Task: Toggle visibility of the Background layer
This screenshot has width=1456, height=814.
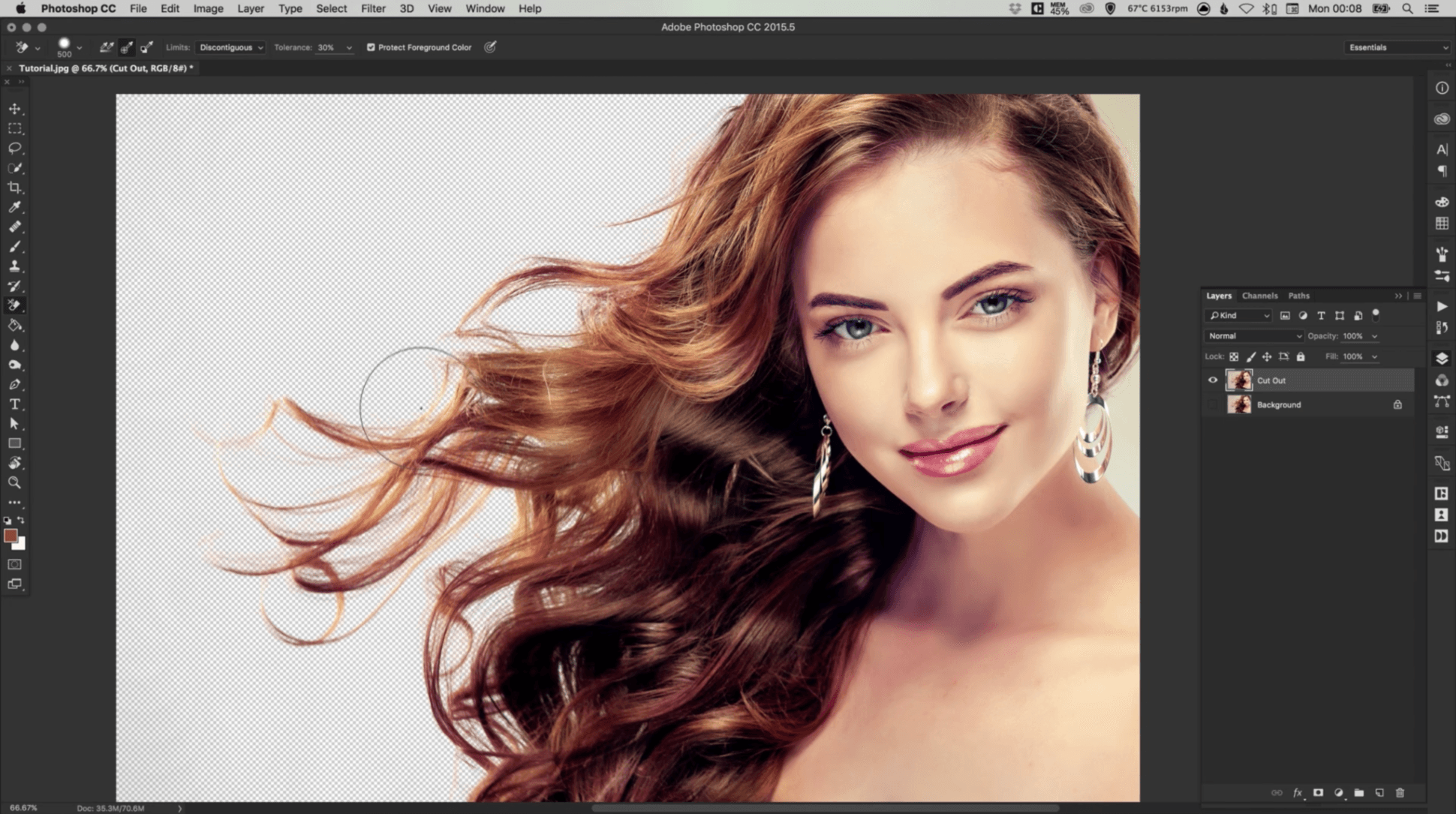Action: pos(1213,404)
